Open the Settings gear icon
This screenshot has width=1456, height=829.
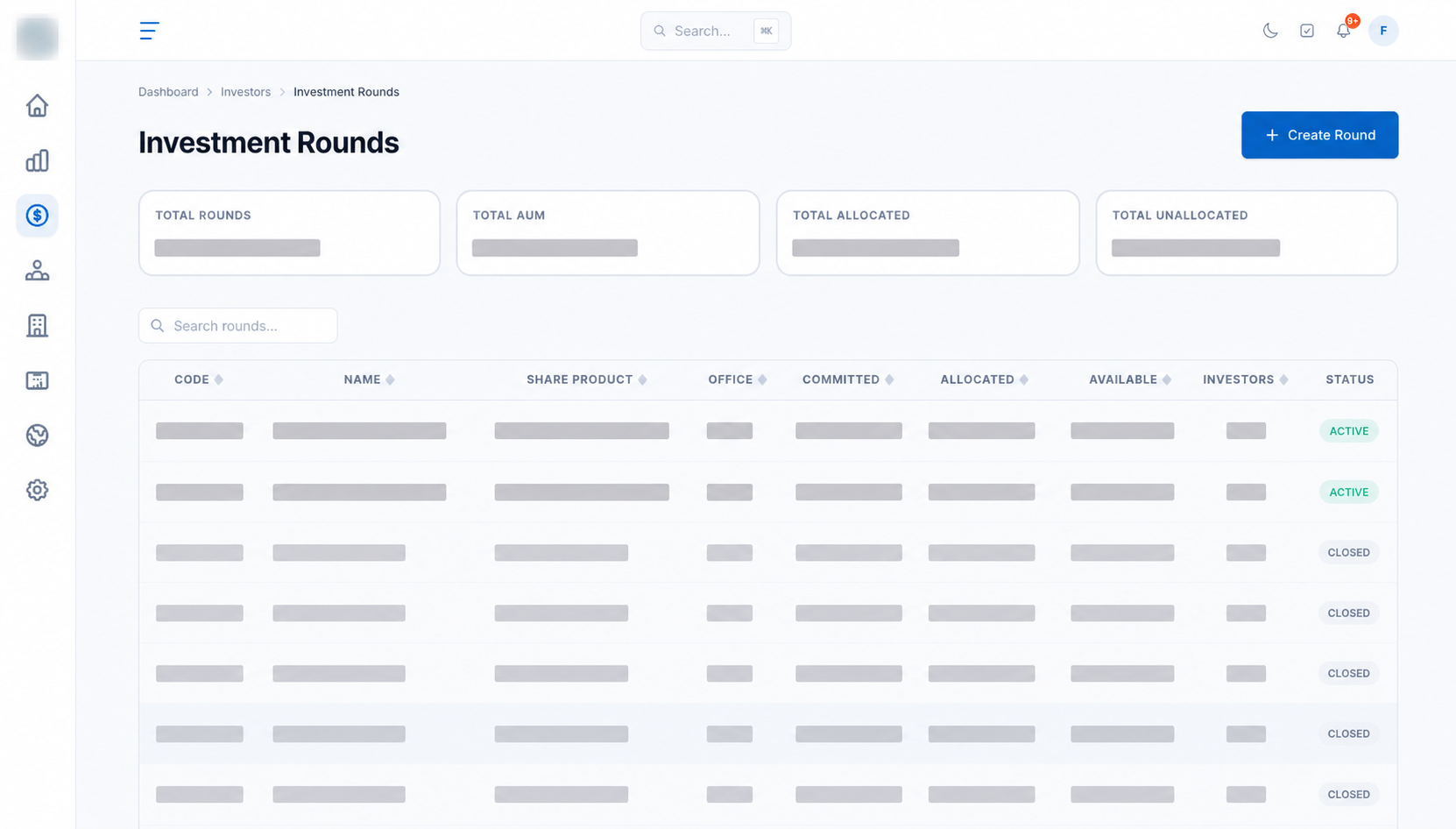[x=37, y=490]
